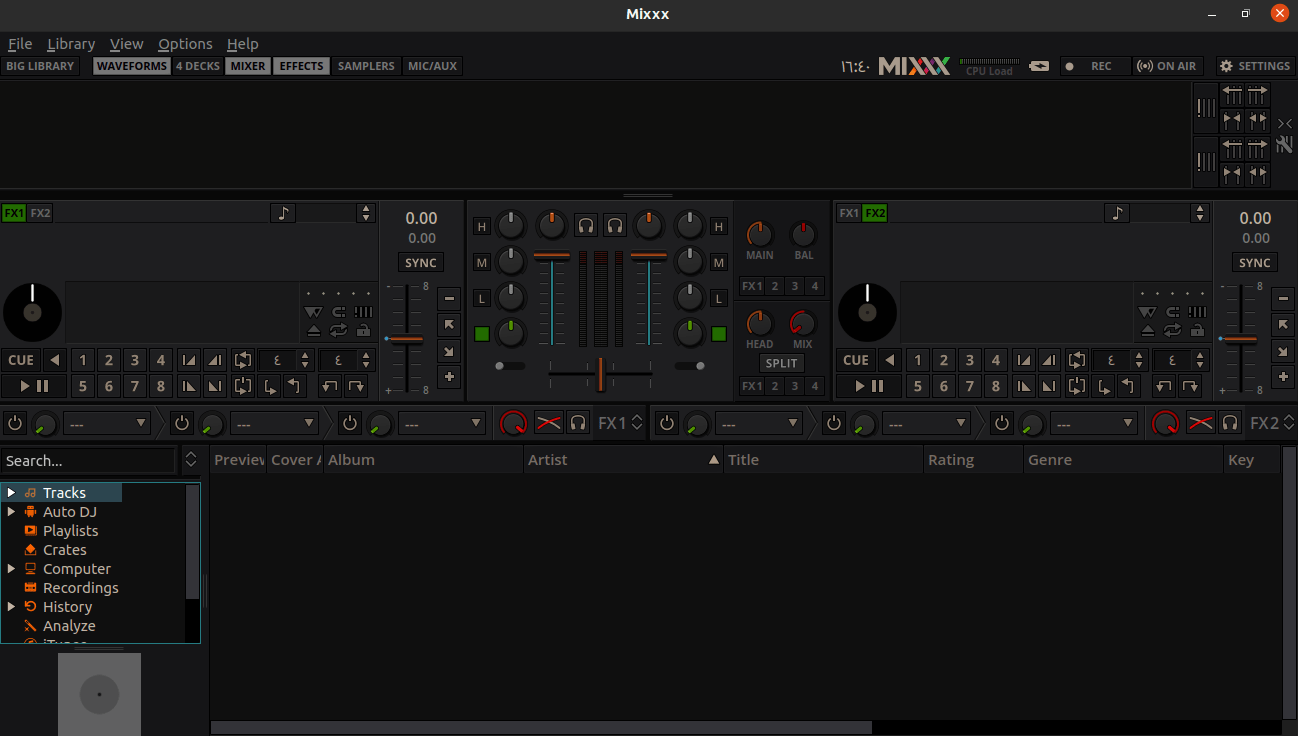Click right deck eject track icon
This screenshot has height=736, width=1298.
pyautogui.click(x=1148, y=330)
